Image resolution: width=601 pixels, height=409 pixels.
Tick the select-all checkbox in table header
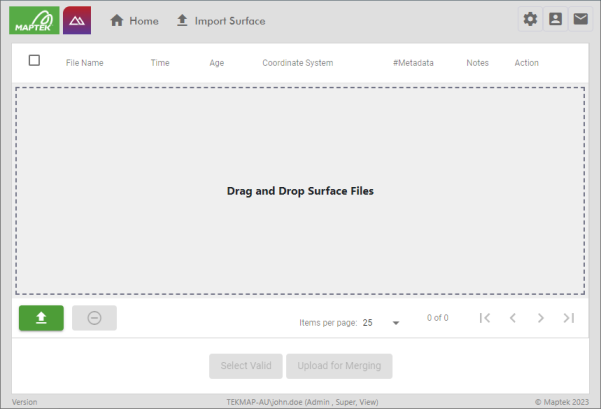click(x=34, y=60)
